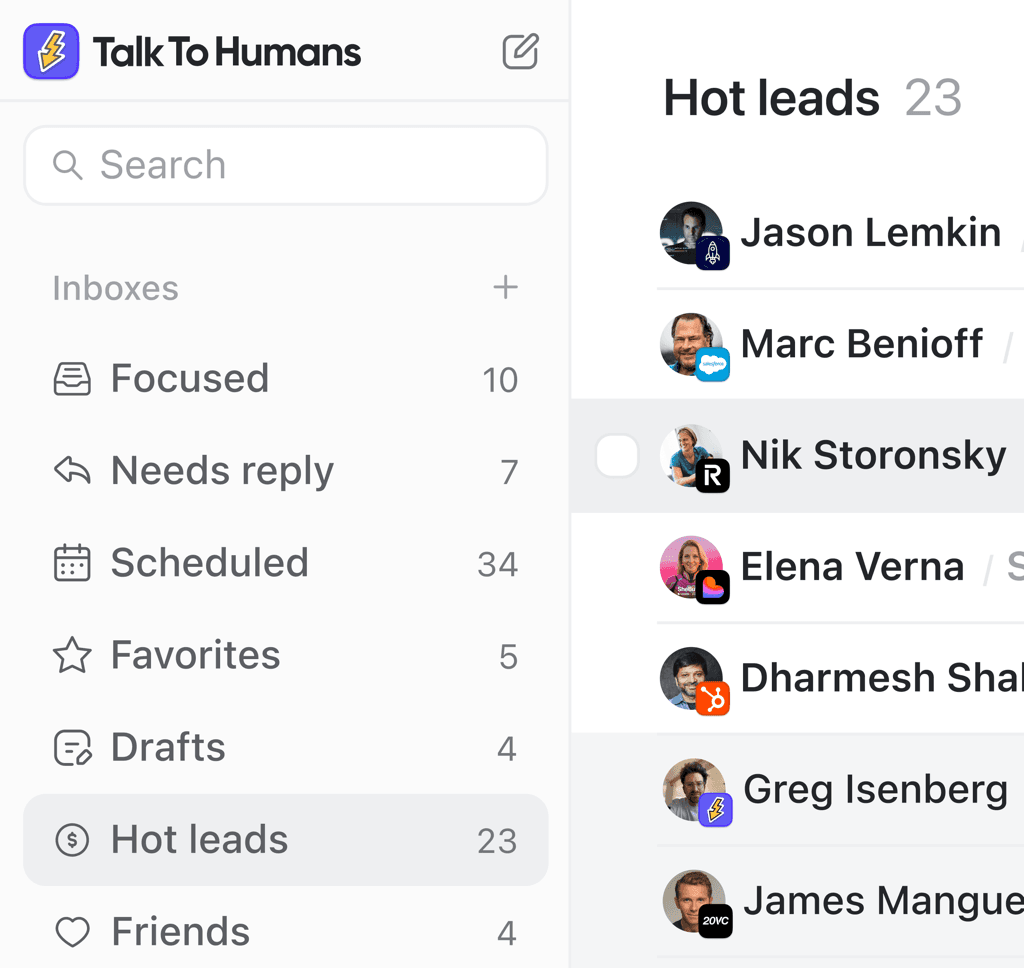Viewport: 1024px width, 968px height.
Task: Click the Hot leads dollar icon
Action: (72, 839)
